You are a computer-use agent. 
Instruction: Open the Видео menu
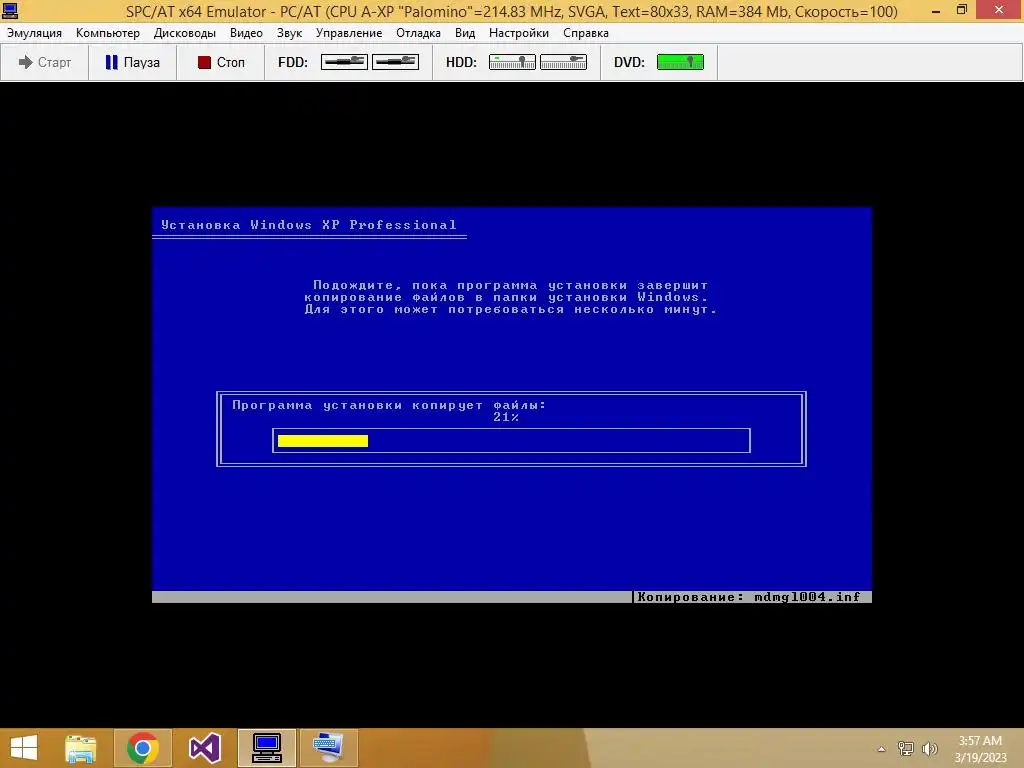pyautogui.click(x=246, y=33)
